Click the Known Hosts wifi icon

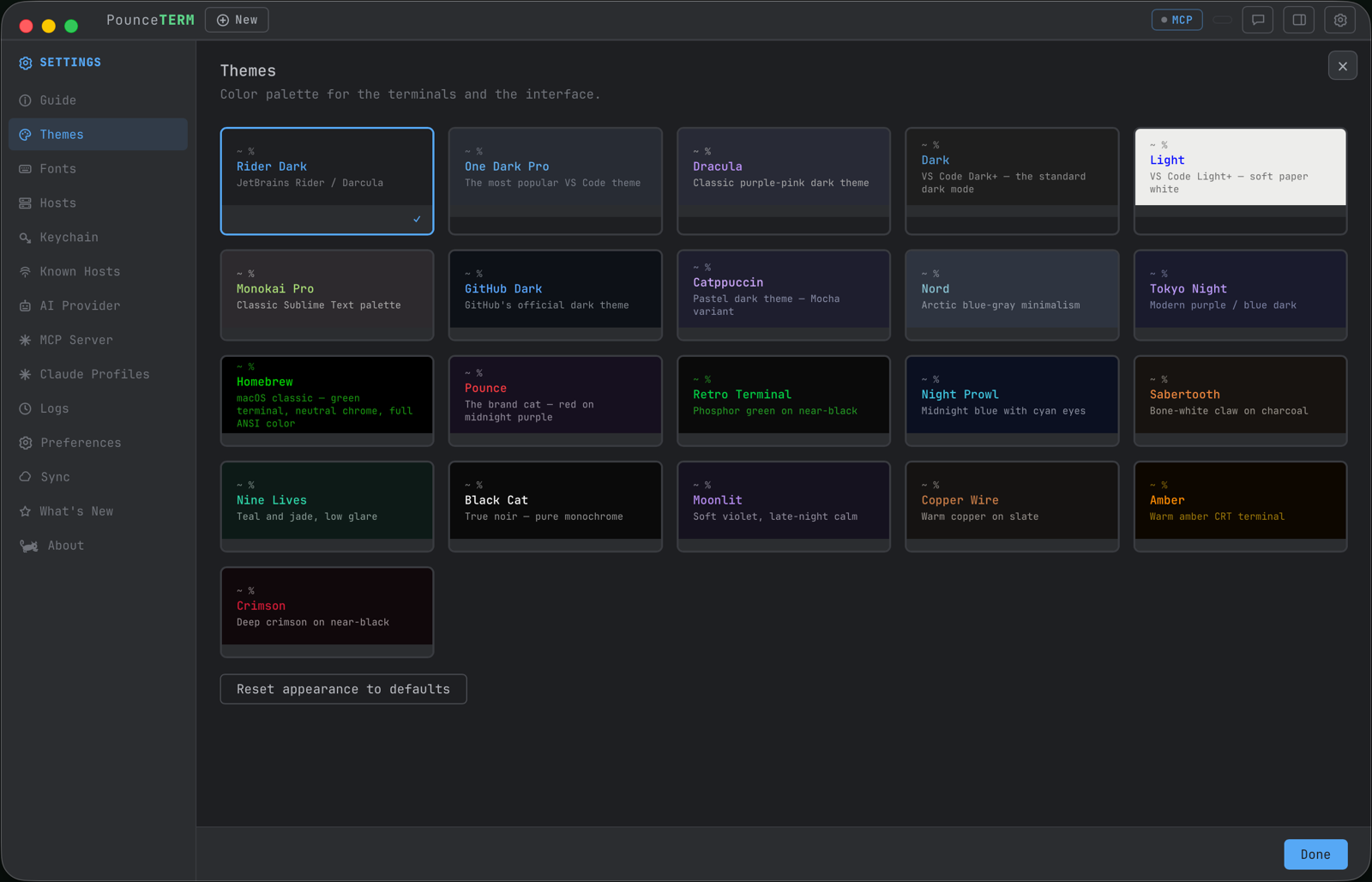click(x=25, y=272)
